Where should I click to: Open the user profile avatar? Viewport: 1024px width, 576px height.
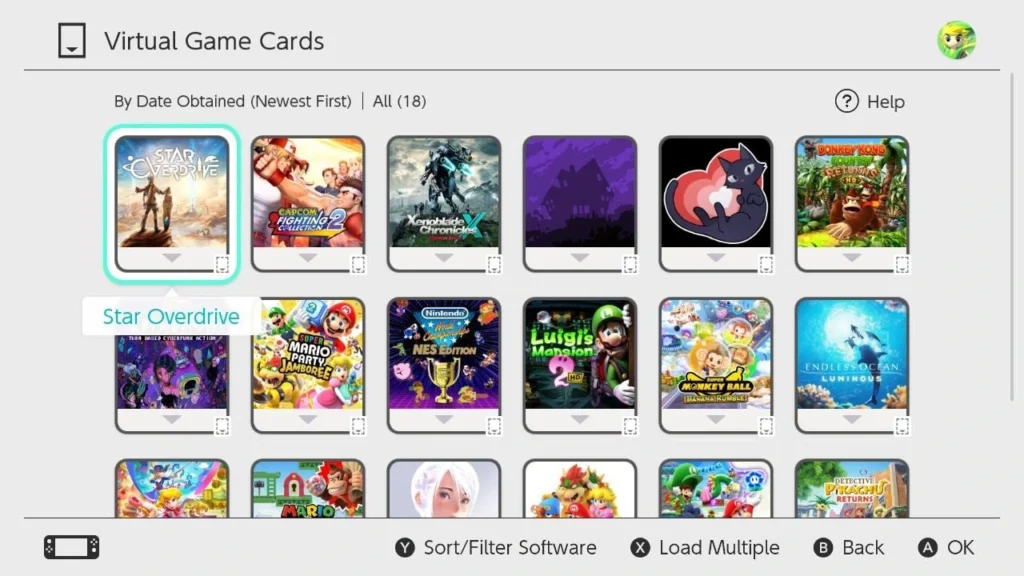[x=957, y=40]
